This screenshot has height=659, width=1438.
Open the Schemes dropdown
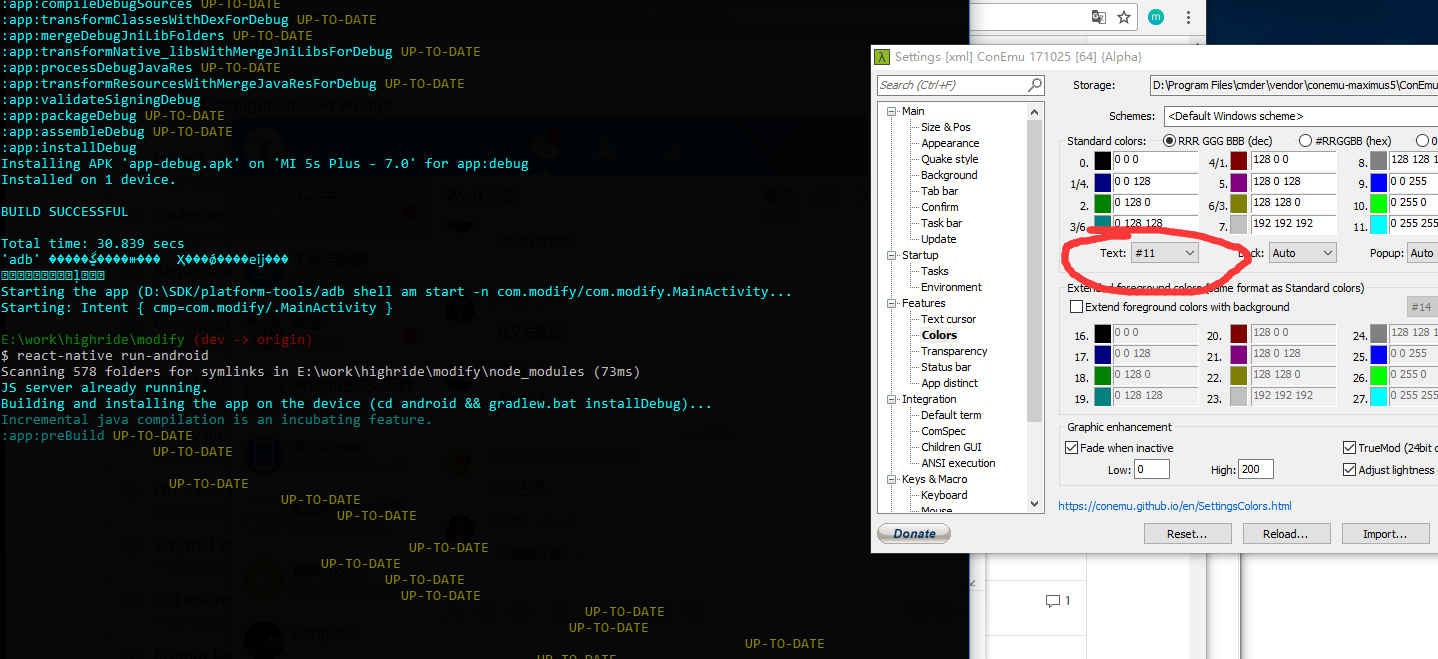(1300, 116)
